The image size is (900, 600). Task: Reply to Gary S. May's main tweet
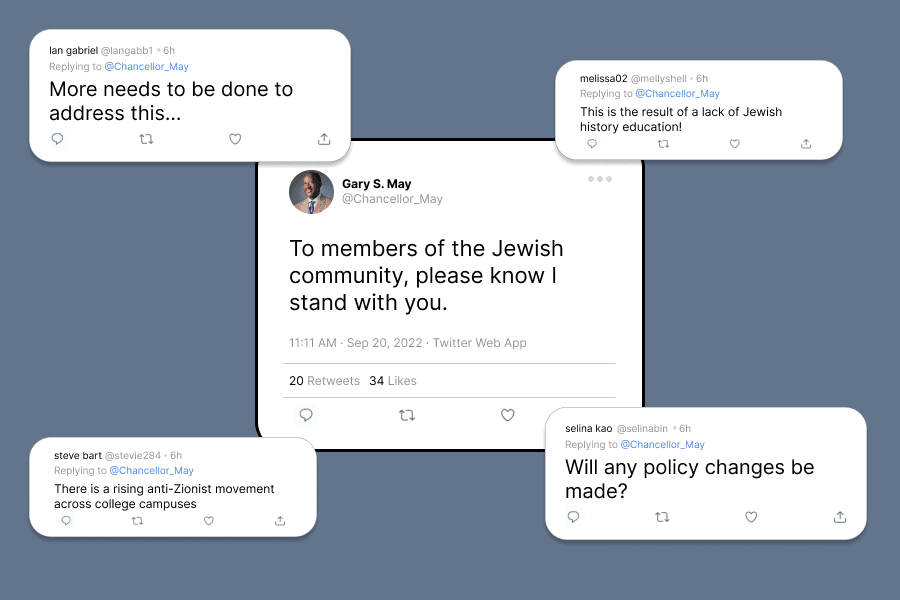[x=306, y=415]
